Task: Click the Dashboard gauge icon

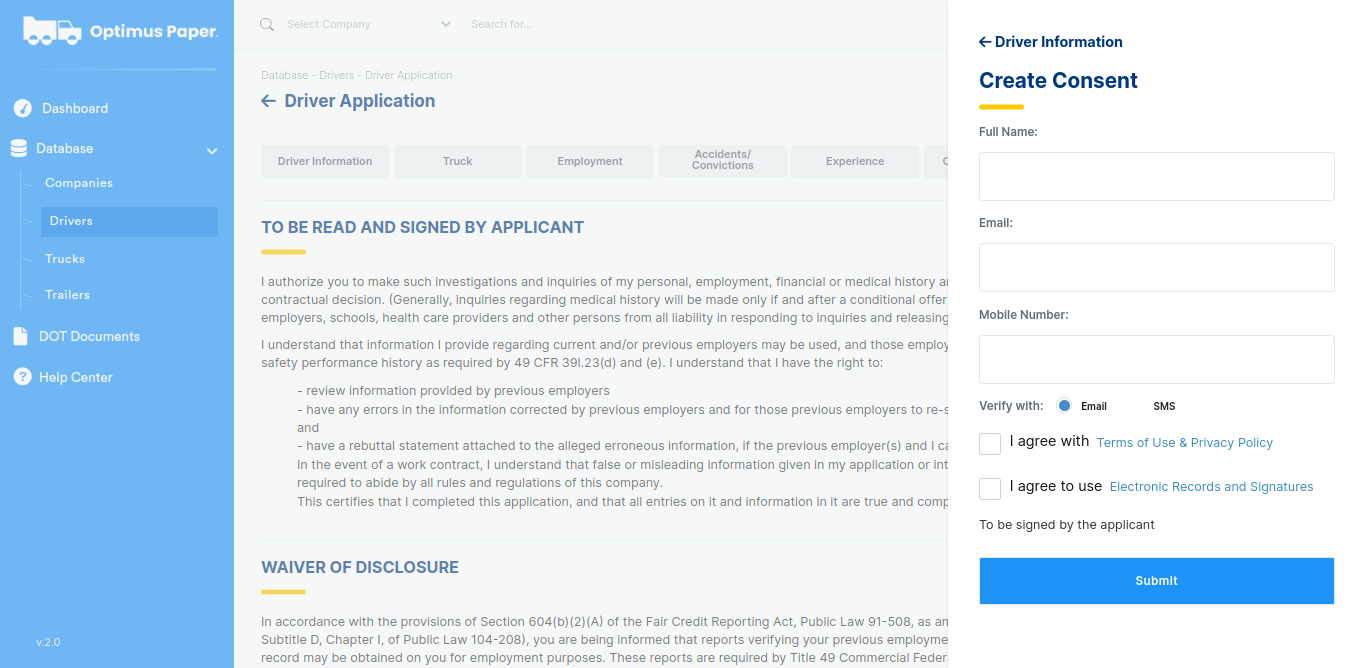Action: (x=22, y=108)
